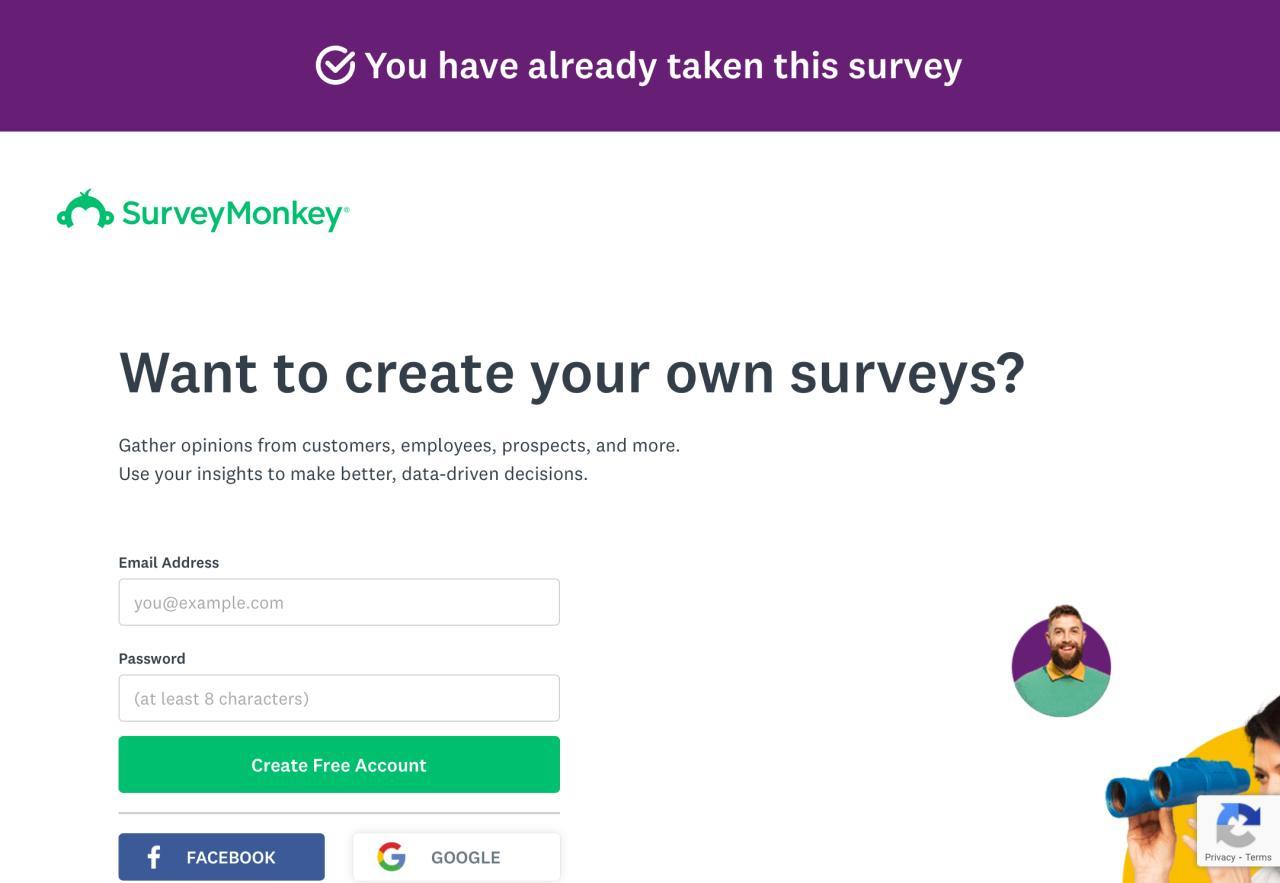This screenshot has height=883, width=1280.
Task: Click the SurveyMonkey wordmark text
Action: (235, 214)
